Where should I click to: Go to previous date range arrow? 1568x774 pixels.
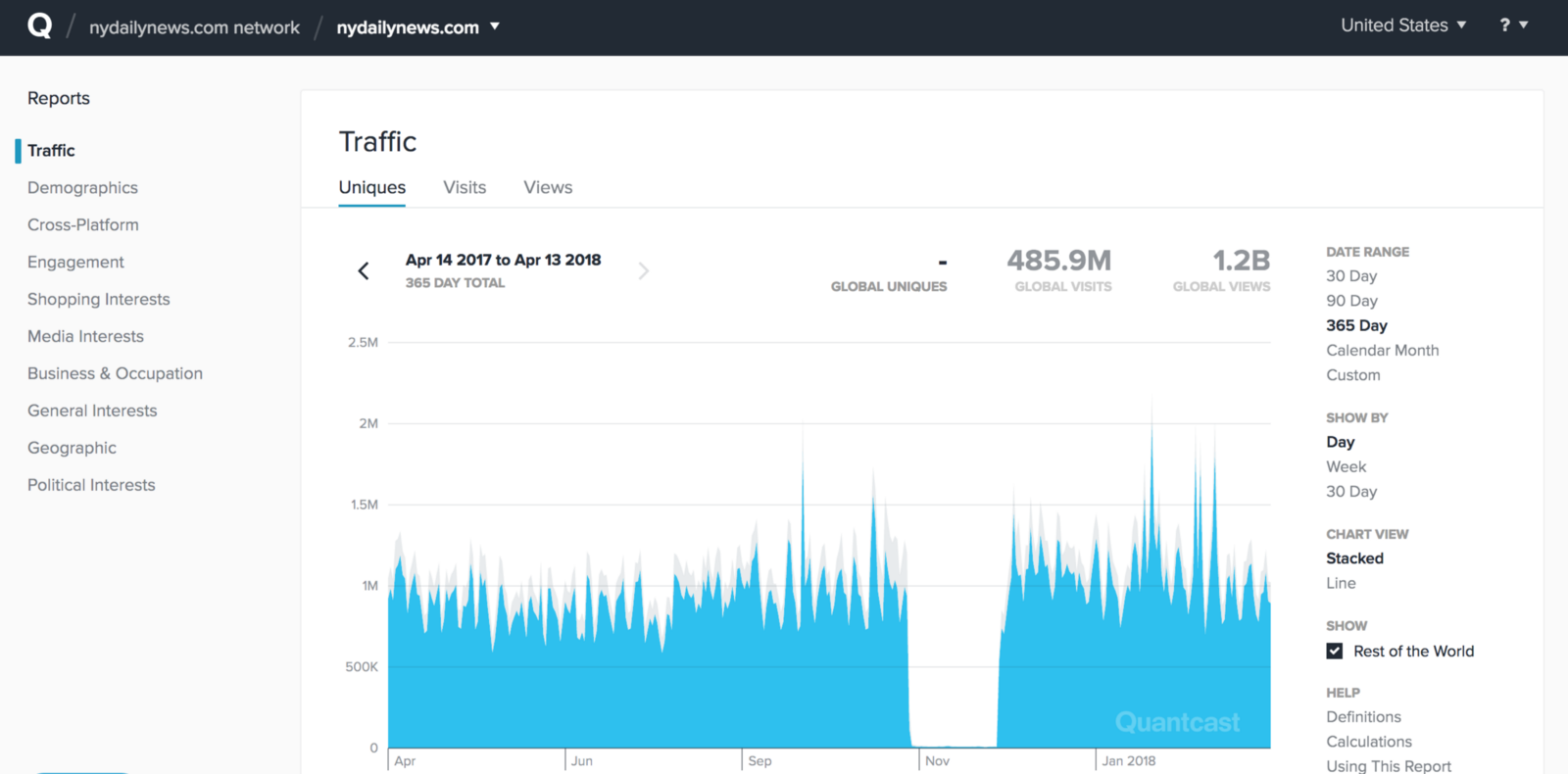[x=364, y=271]
